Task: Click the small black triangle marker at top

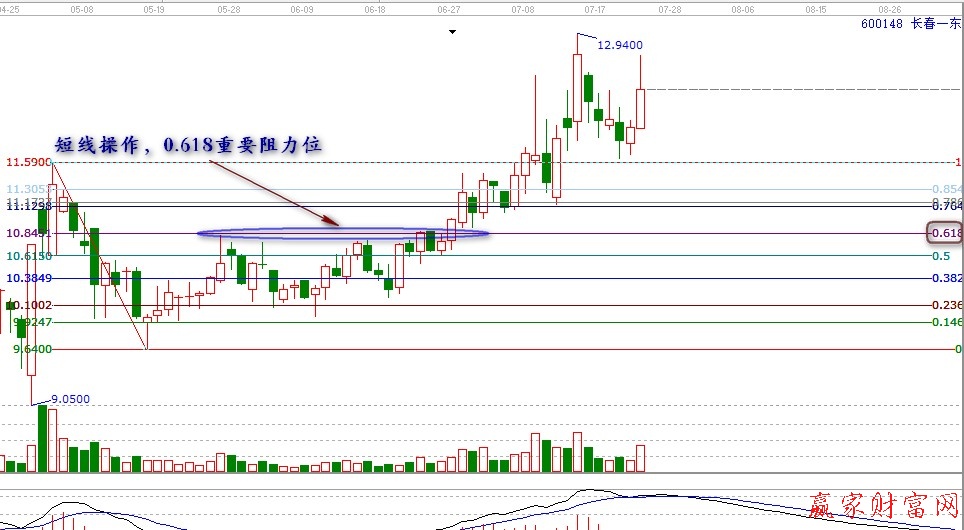Action: (x=453, y=32)
